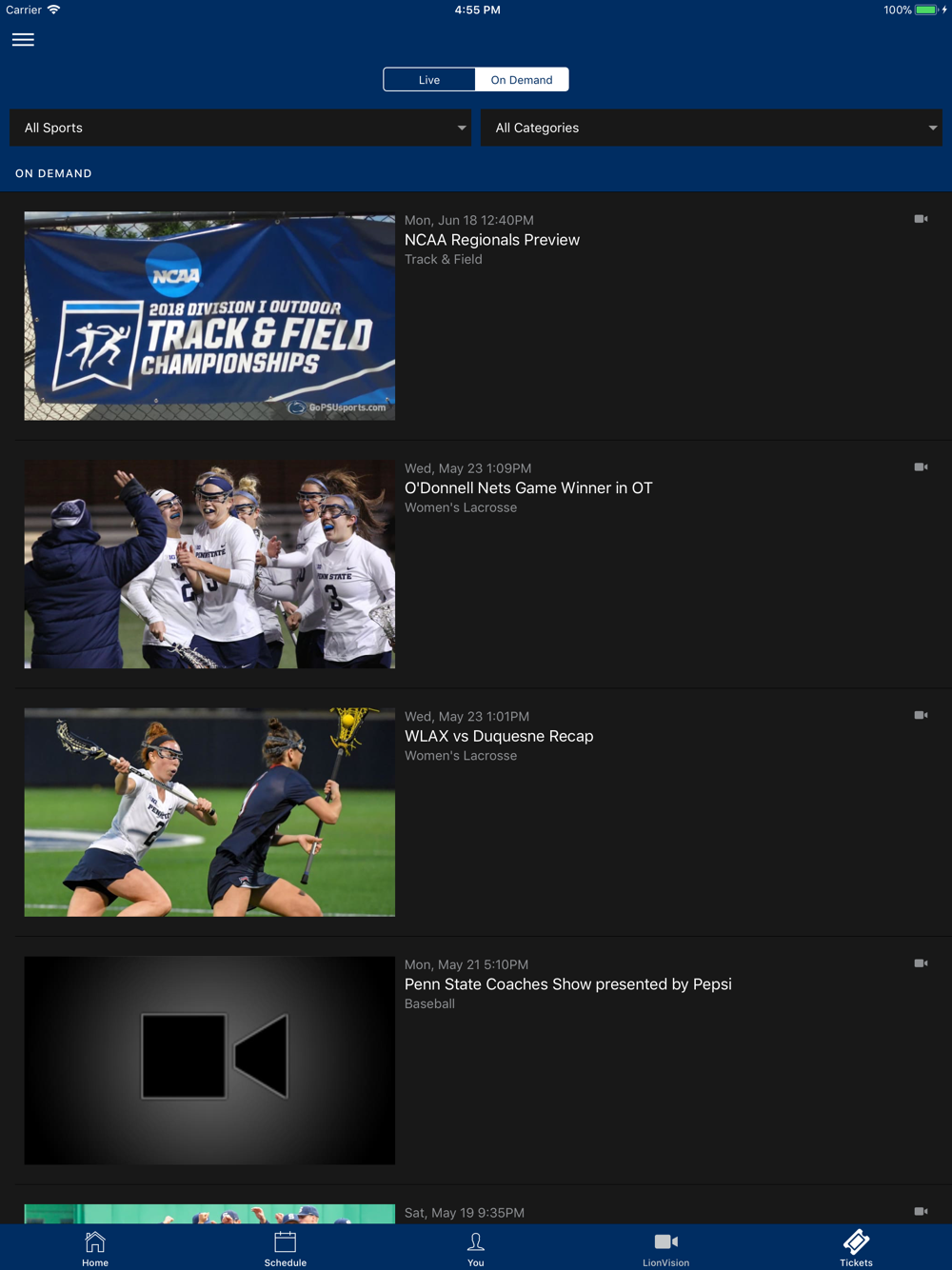
Task: Expand the All Sports dropdown
Action: tap(240, 128)
